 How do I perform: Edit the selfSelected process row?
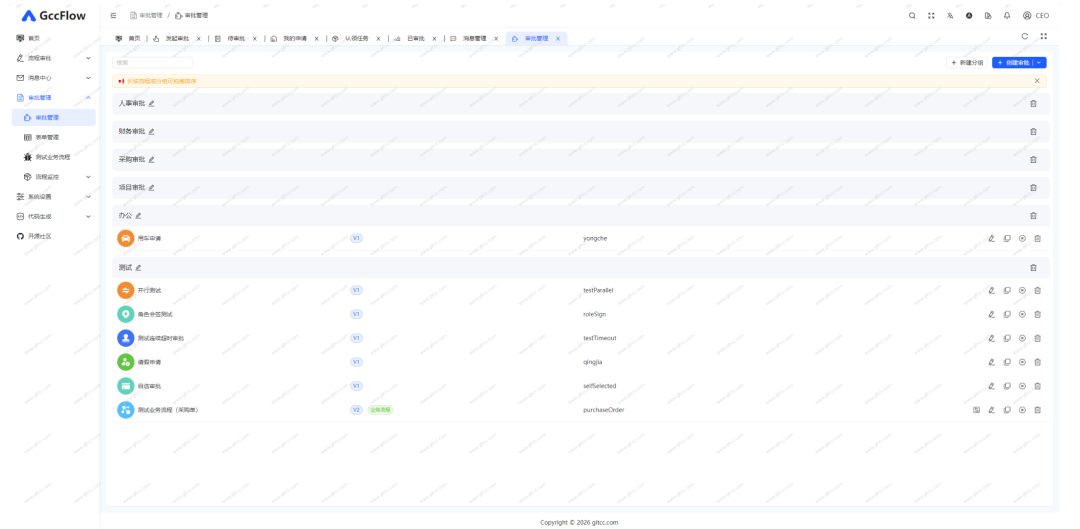(992, 386)
